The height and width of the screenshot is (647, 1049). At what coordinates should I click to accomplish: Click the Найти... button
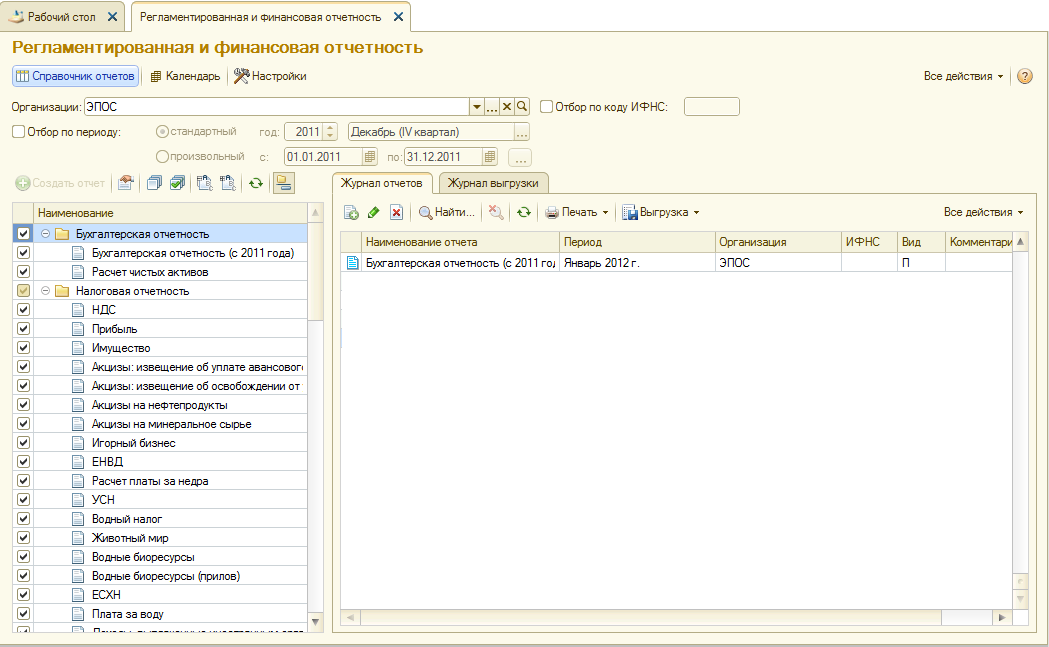[446, 212]
